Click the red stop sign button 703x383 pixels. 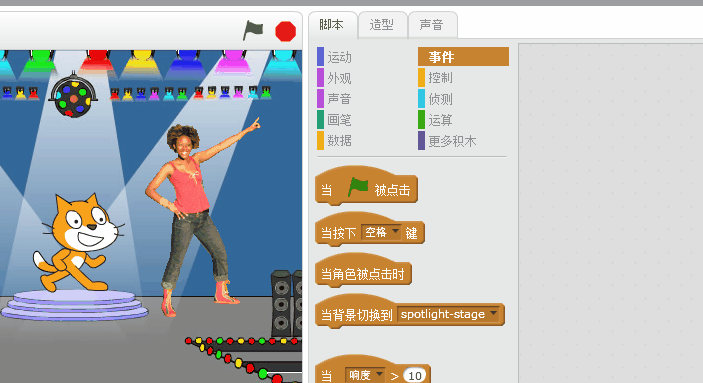pos(286,31)
